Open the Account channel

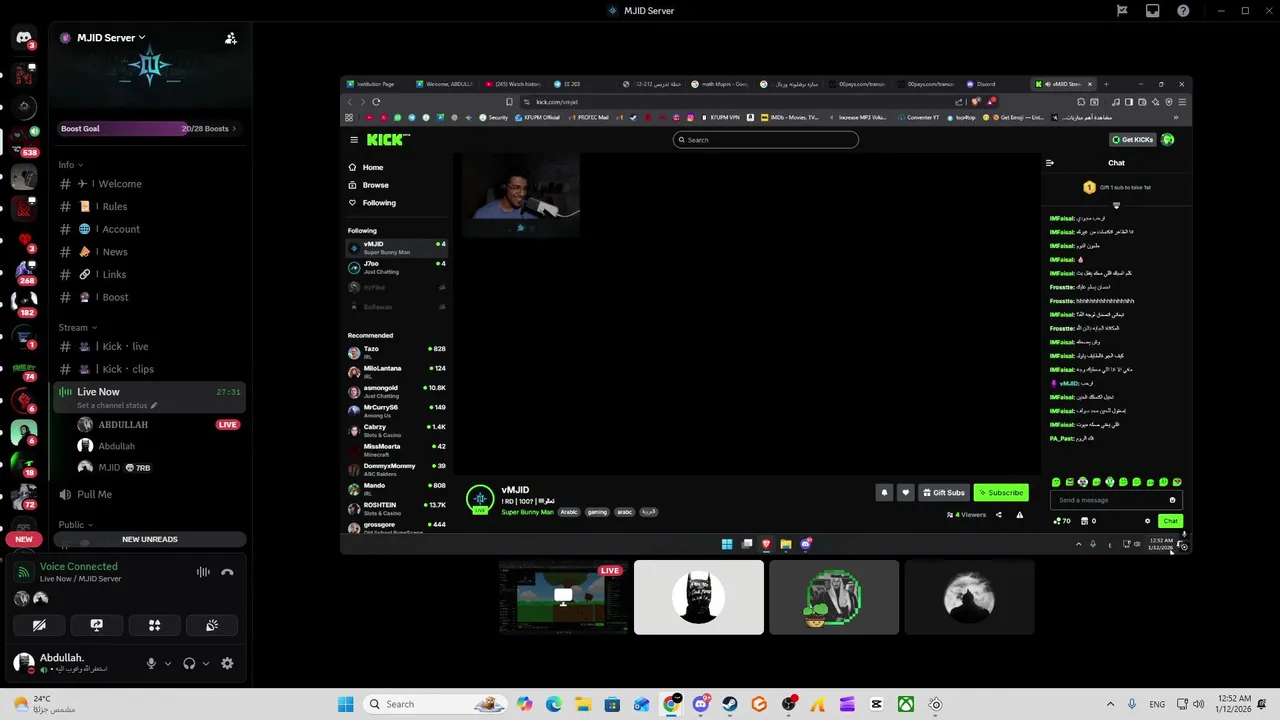point(150,229)
